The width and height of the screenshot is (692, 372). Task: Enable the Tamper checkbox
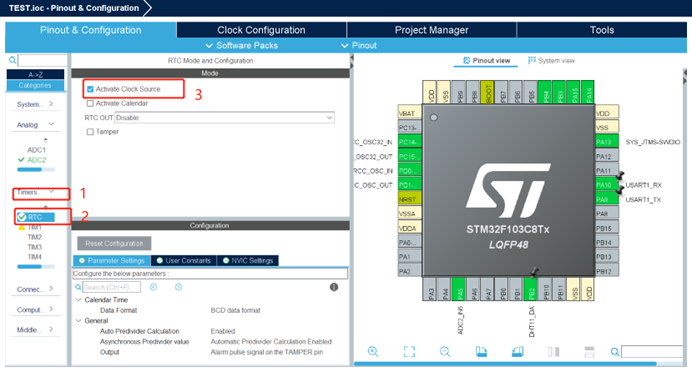coord(90,132)
